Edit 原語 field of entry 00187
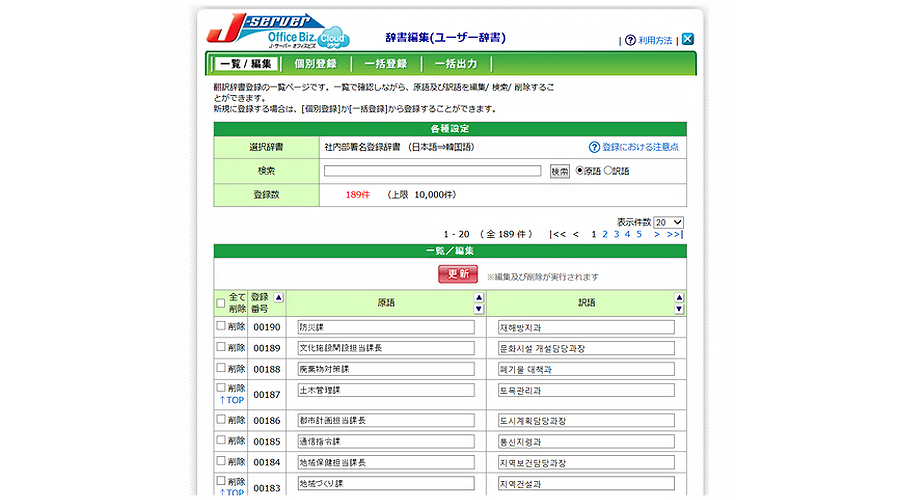 pos(386,390)
